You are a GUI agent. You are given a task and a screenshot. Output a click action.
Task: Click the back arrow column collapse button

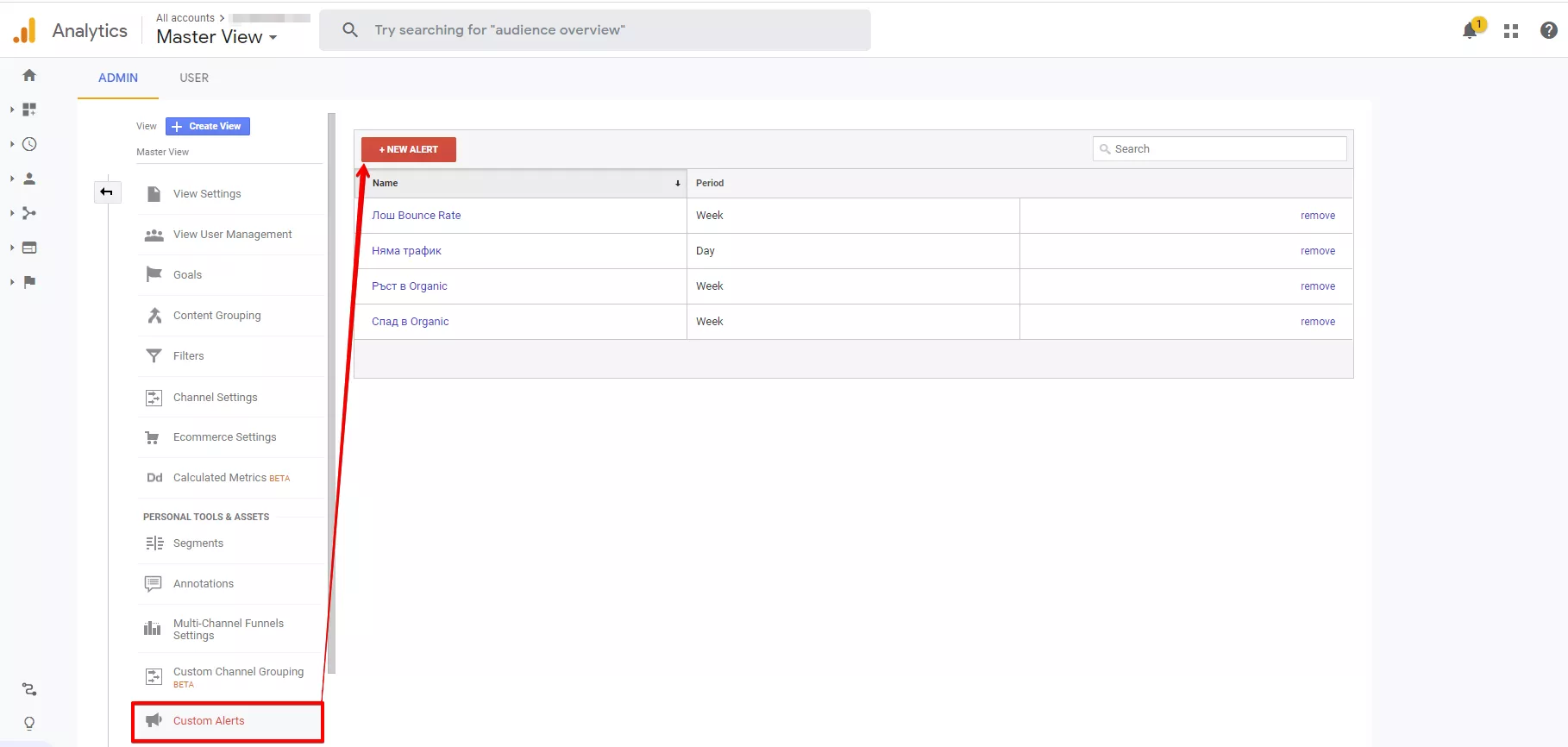pos(107,191)
